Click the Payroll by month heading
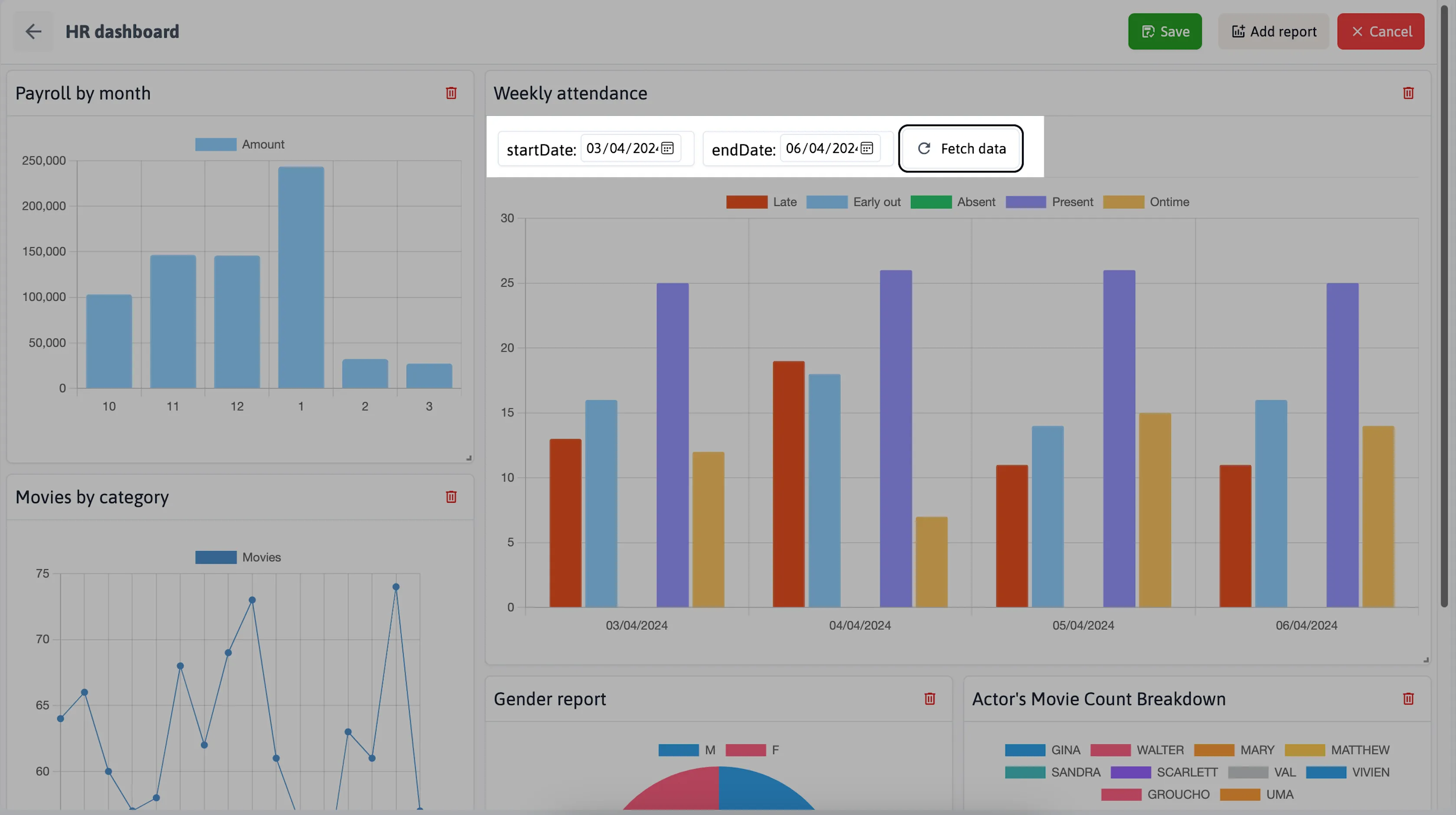The image size is (1456, 815). coord(83,93)
